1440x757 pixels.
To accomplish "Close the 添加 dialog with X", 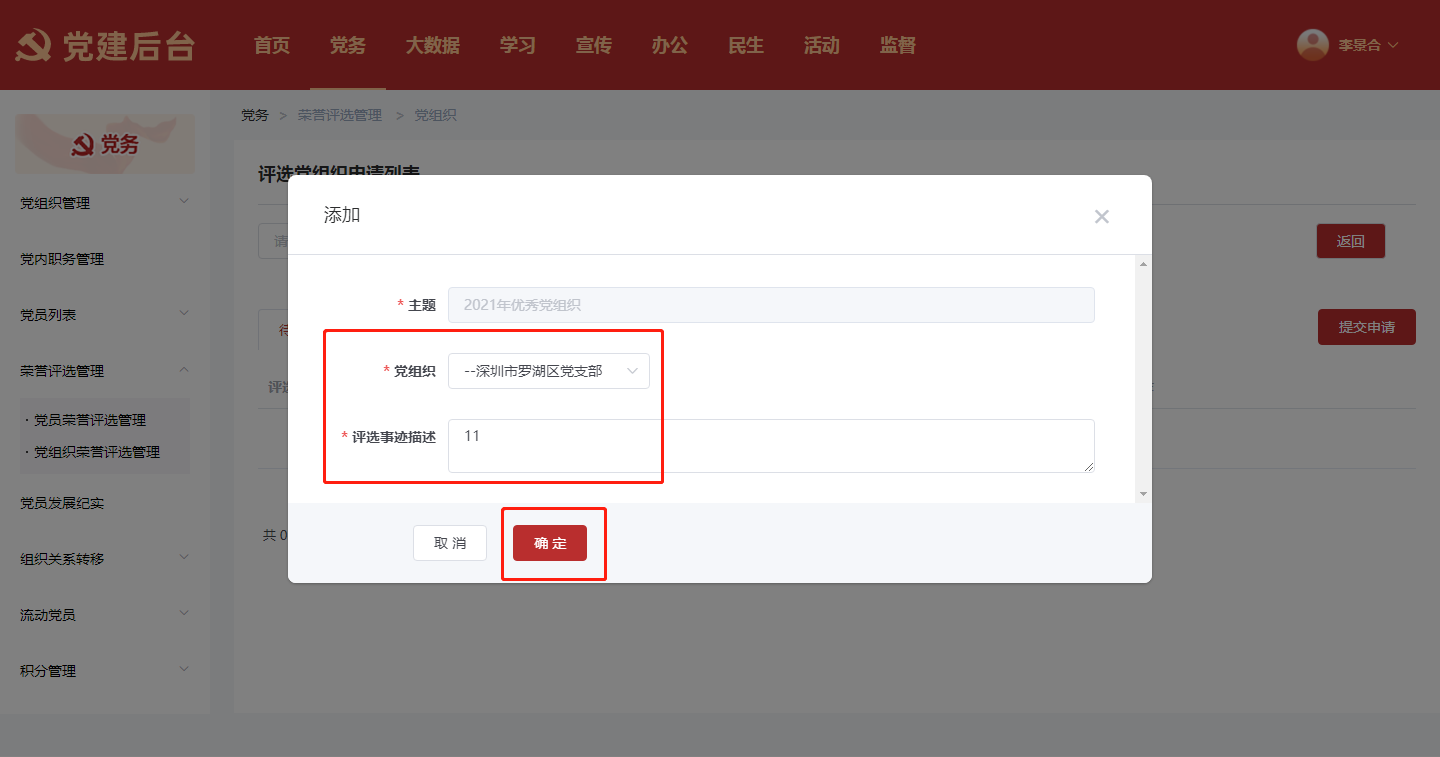I will coord(1101,216).
